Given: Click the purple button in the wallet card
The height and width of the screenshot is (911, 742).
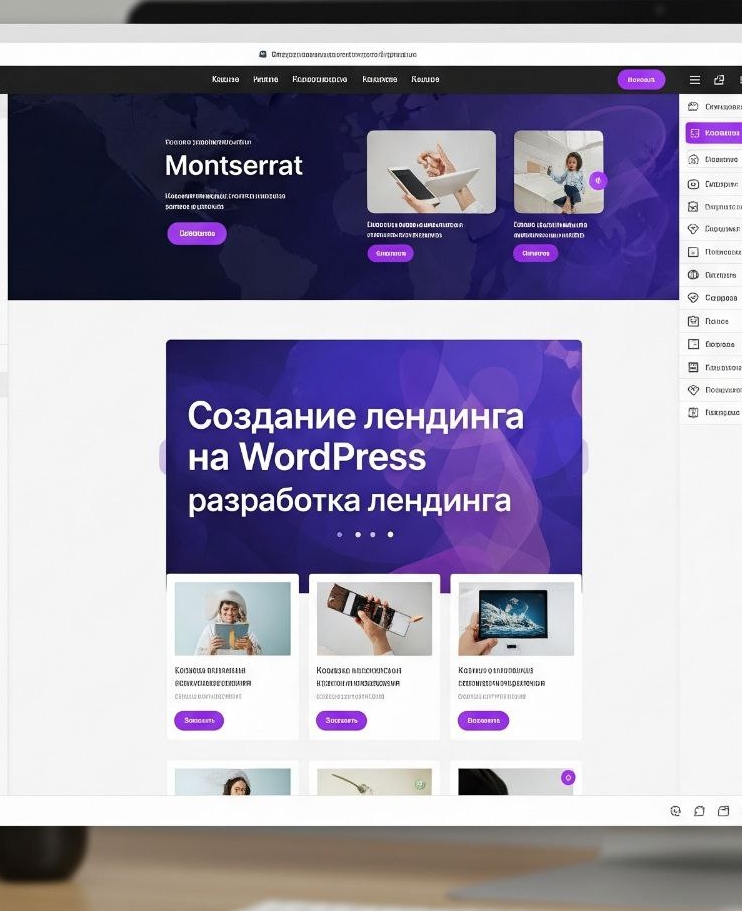Looking at the screenshot, I should point(342,720).
